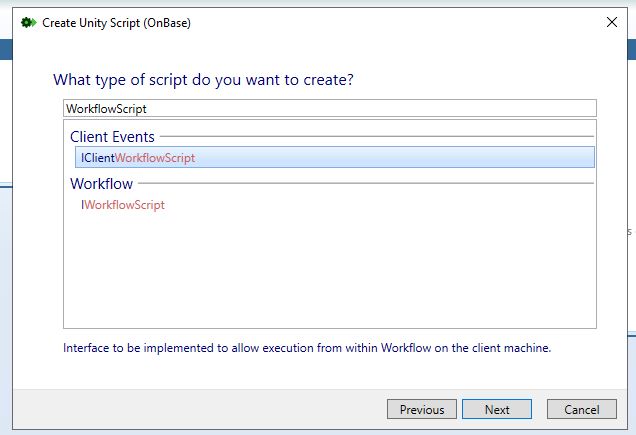Go back with the Previous button
636x435 pixels.
pyautogui.click(x=422, y=409)
